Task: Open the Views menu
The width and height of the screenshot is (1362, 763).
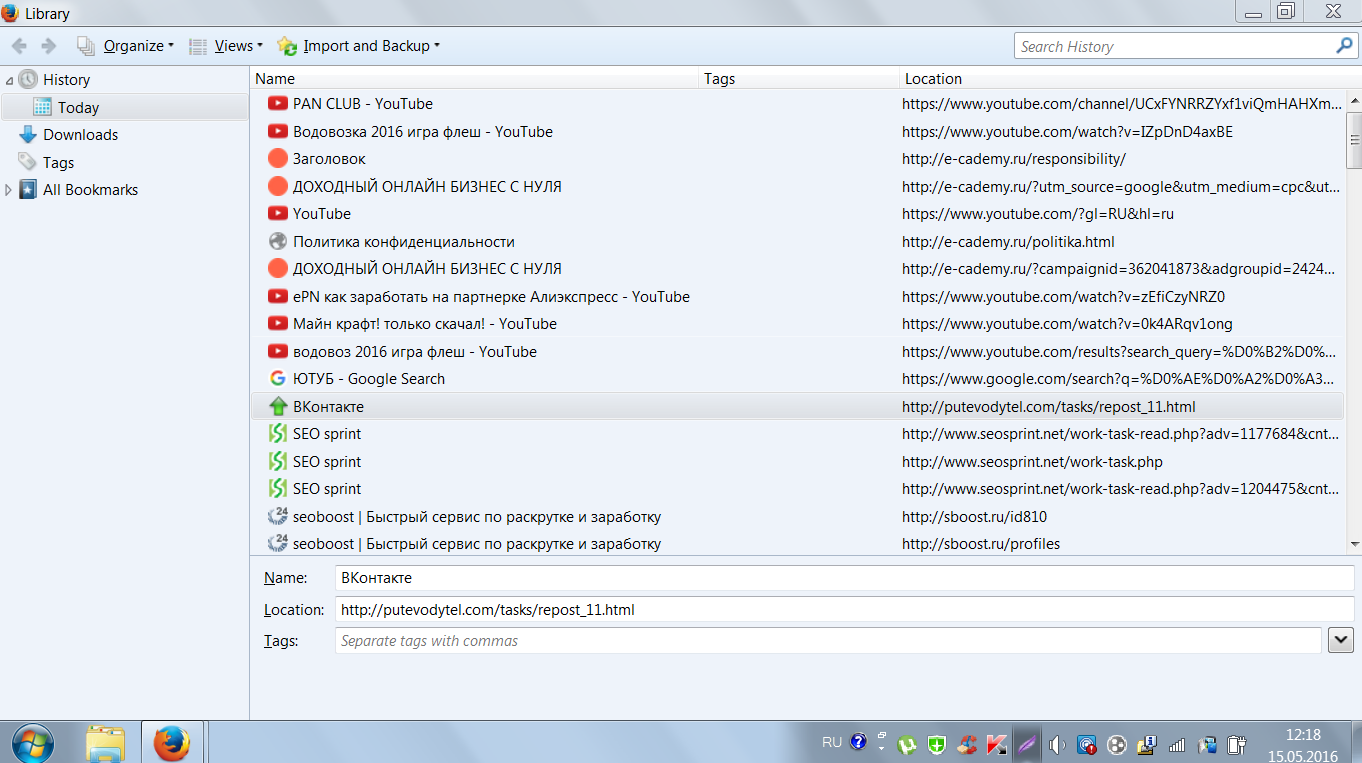Action: coord(226,46)
